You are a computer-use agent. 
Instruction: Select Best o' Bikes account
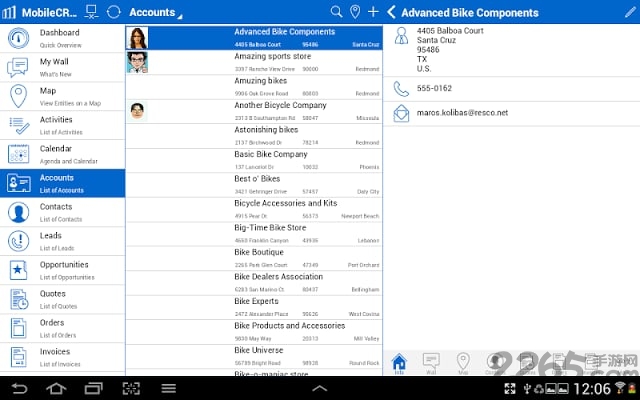pos(254,184)
